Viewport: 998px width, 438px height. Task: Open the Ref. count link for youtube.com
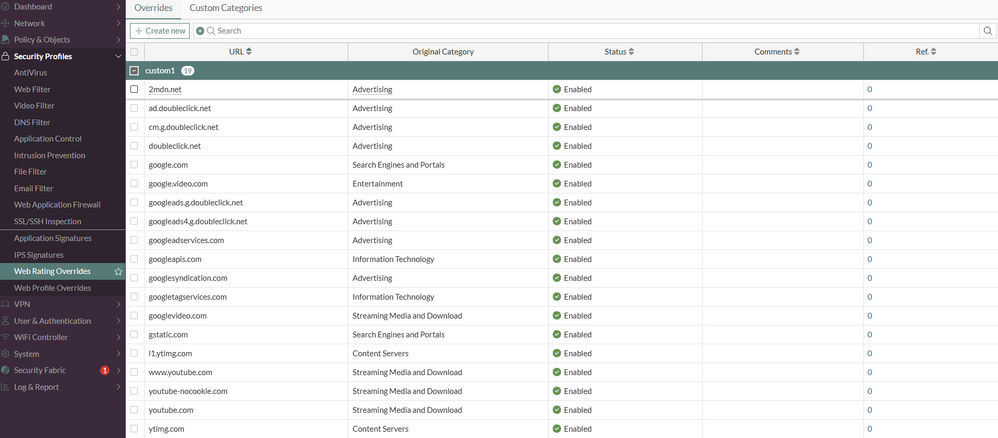tap(869, 410)
